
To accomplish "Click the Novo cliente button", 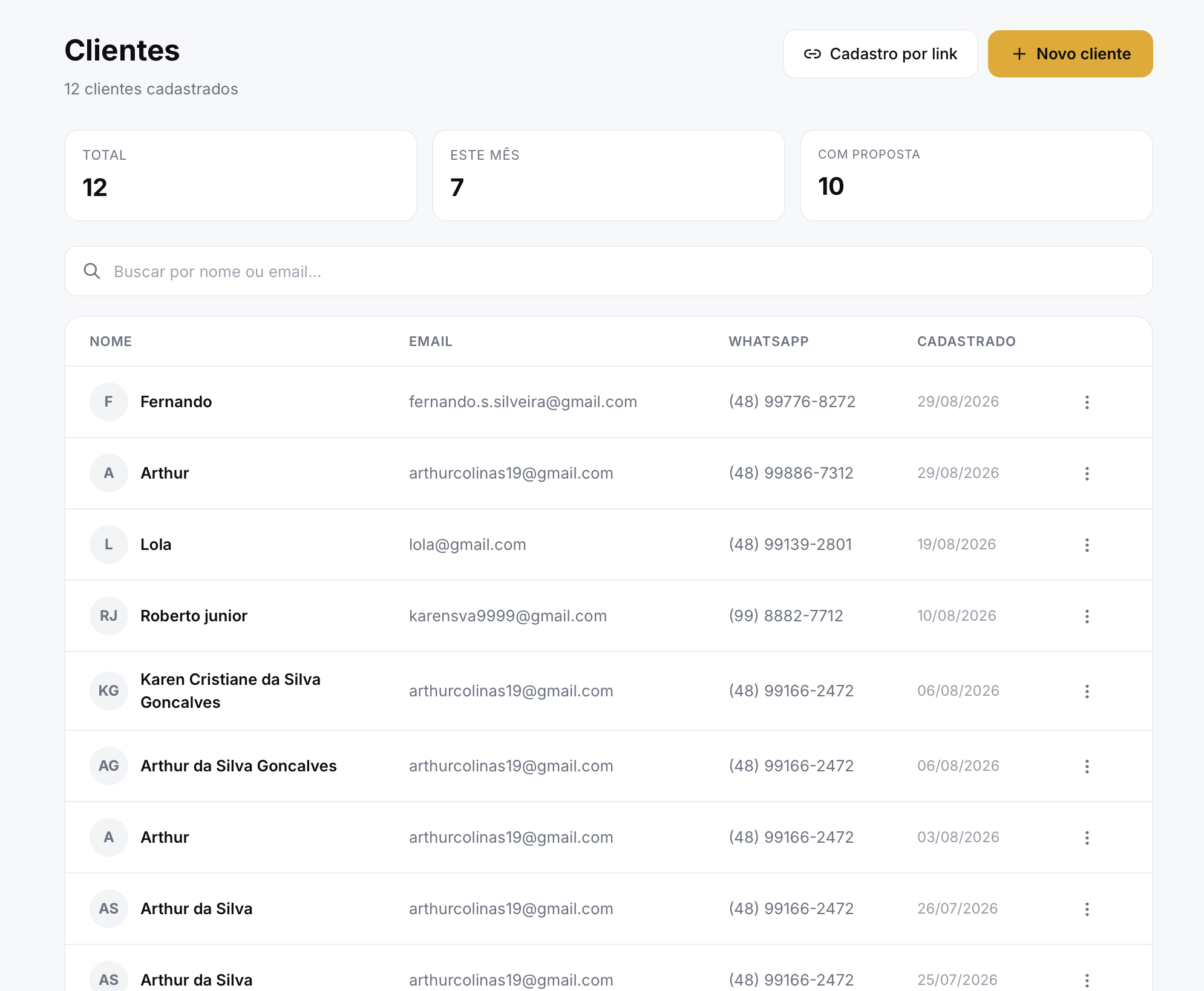I will pyautogui.click(x=1070, y=54).
